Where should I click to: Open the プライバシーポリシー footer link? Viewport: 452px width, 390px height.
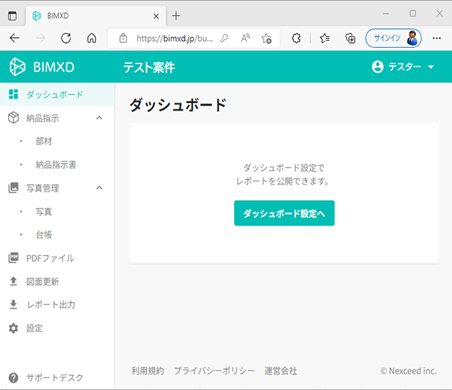point(214,371)
